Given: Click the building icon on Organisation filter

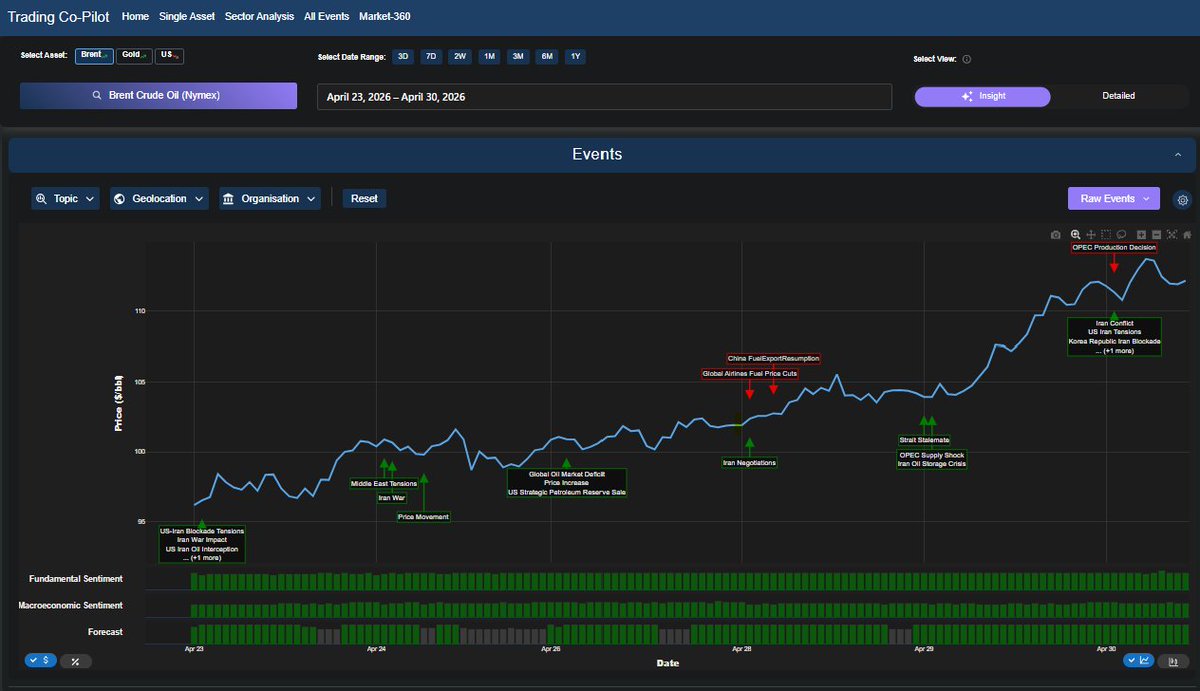Looking at the screenshot, I should click(229, 199).
